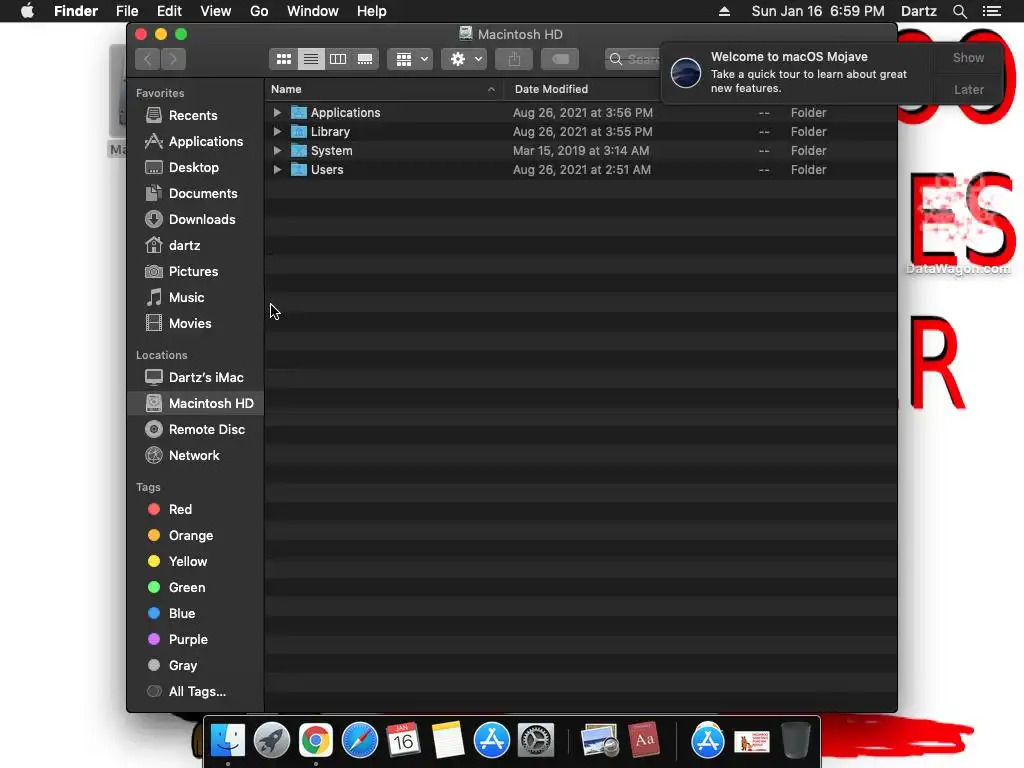The image size is (1024, 768).
Task: Open the dartz home folder
Action: [x=195, y=246]
